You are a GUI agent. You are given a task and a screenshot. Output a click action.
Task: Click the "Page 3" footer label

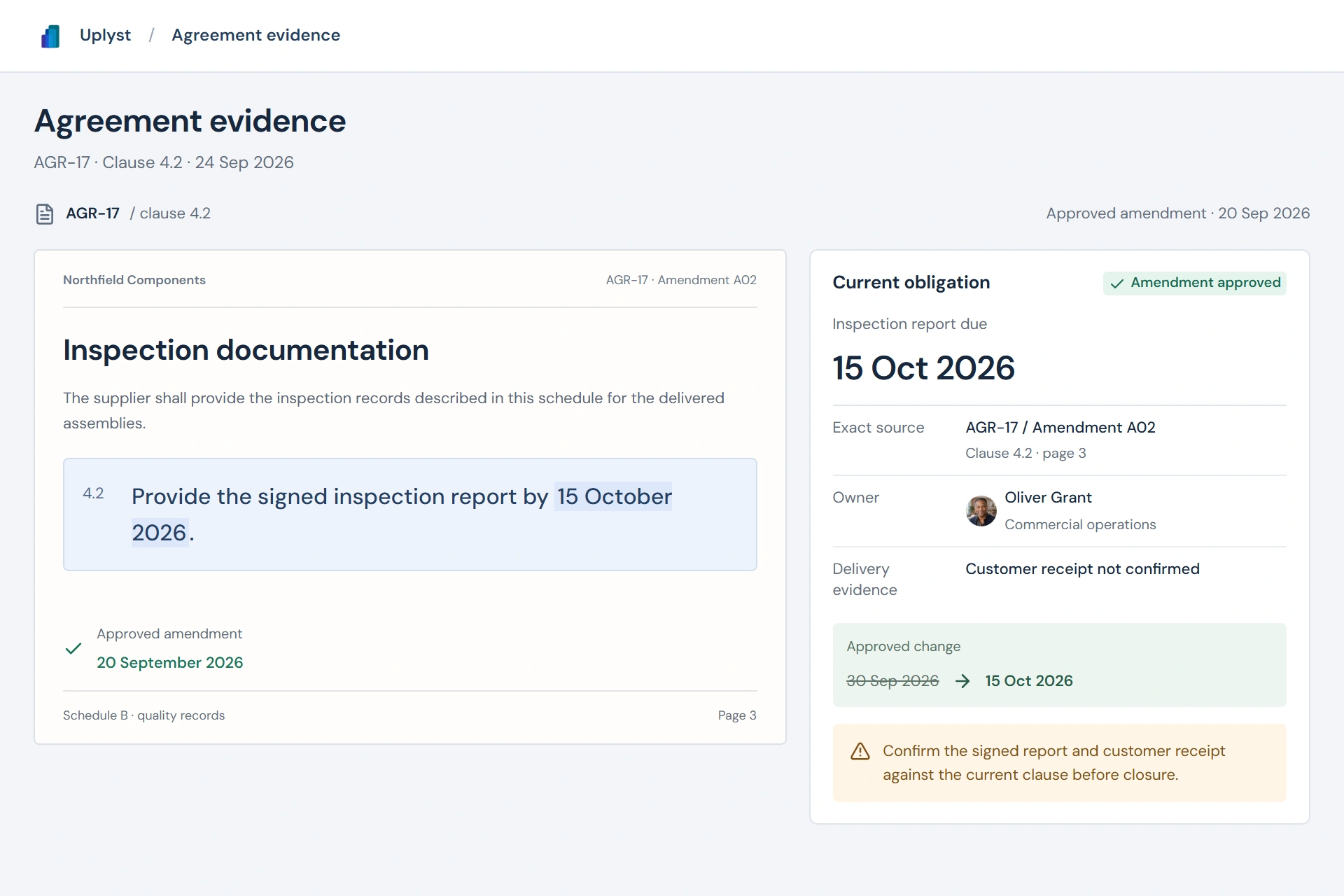[737, 715]
